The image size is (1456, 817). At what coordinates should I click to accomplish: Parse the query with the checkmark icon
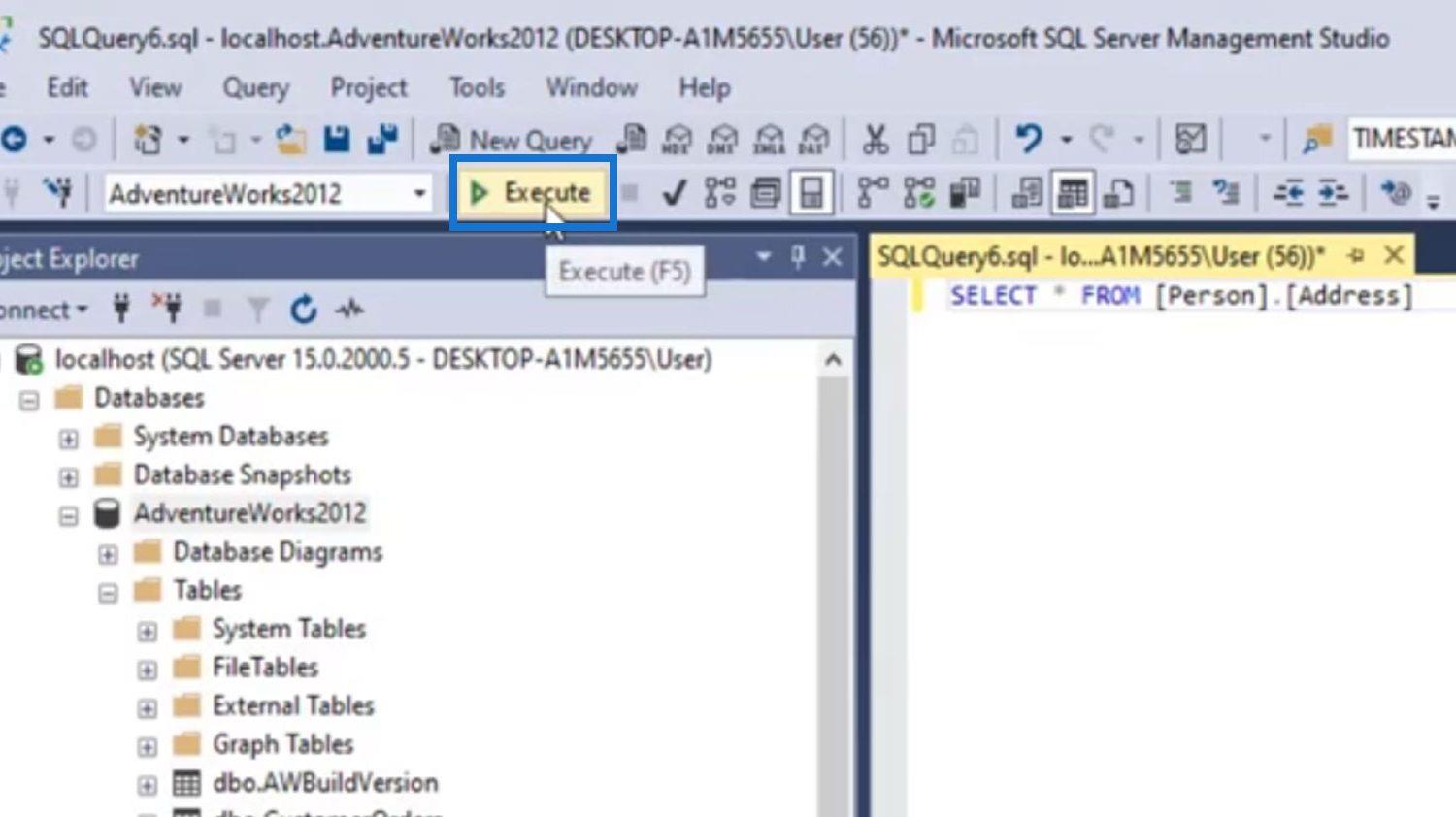pyautogui.click(x=674, y=193)
